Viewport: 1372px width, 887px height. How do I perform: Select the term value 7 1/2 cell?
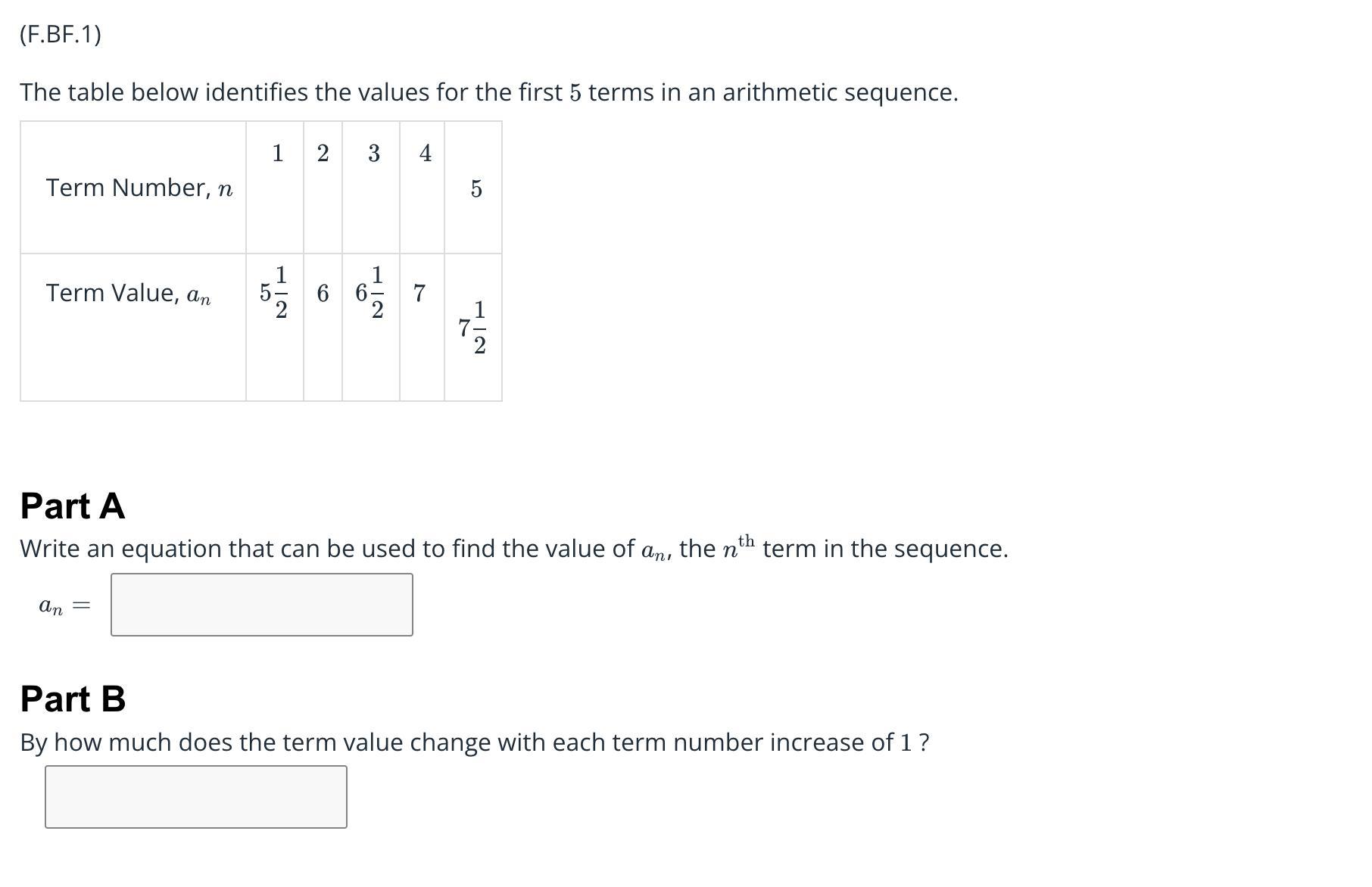pos(473,328)
